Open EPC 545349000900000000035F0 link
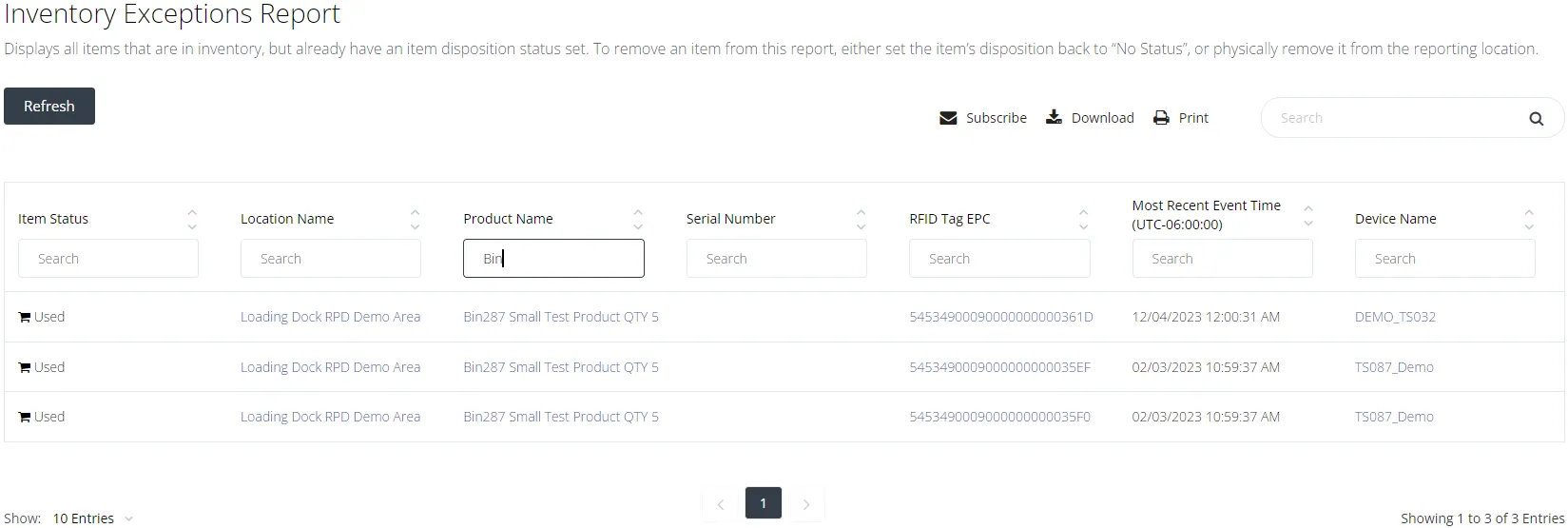The width and height of the screenshot is (1568, 528). point(999,417)
